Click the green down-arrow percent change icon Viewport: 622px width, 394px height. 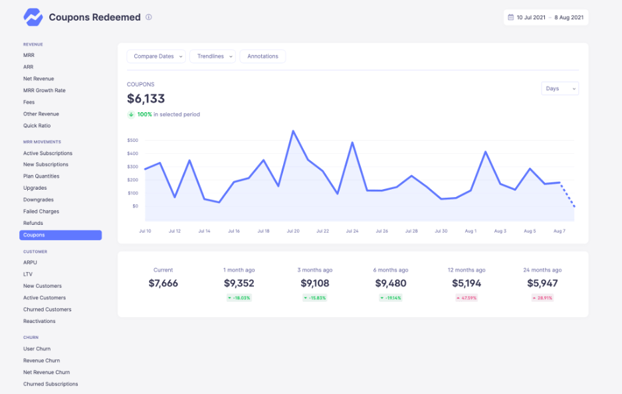(x=131, y=114)
